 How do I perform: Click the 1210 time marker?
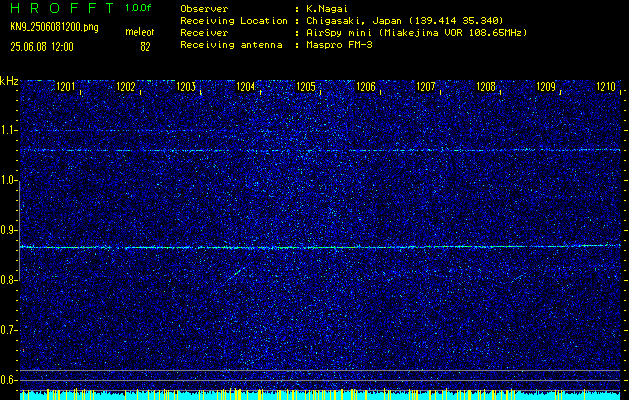[606, 86]
